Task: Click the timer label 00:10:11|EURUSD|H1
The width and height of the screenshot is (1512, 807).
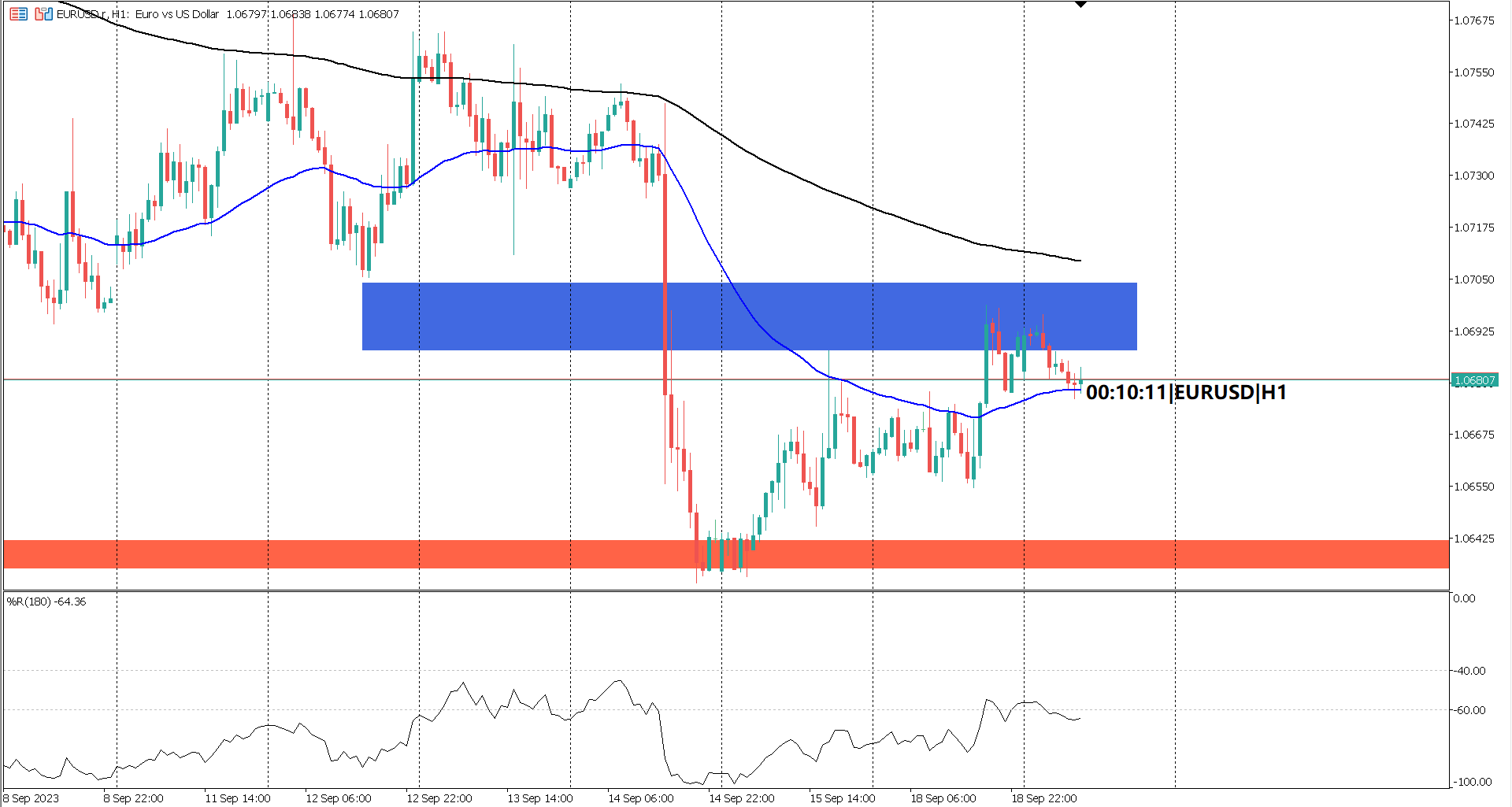Action: 1185,393
